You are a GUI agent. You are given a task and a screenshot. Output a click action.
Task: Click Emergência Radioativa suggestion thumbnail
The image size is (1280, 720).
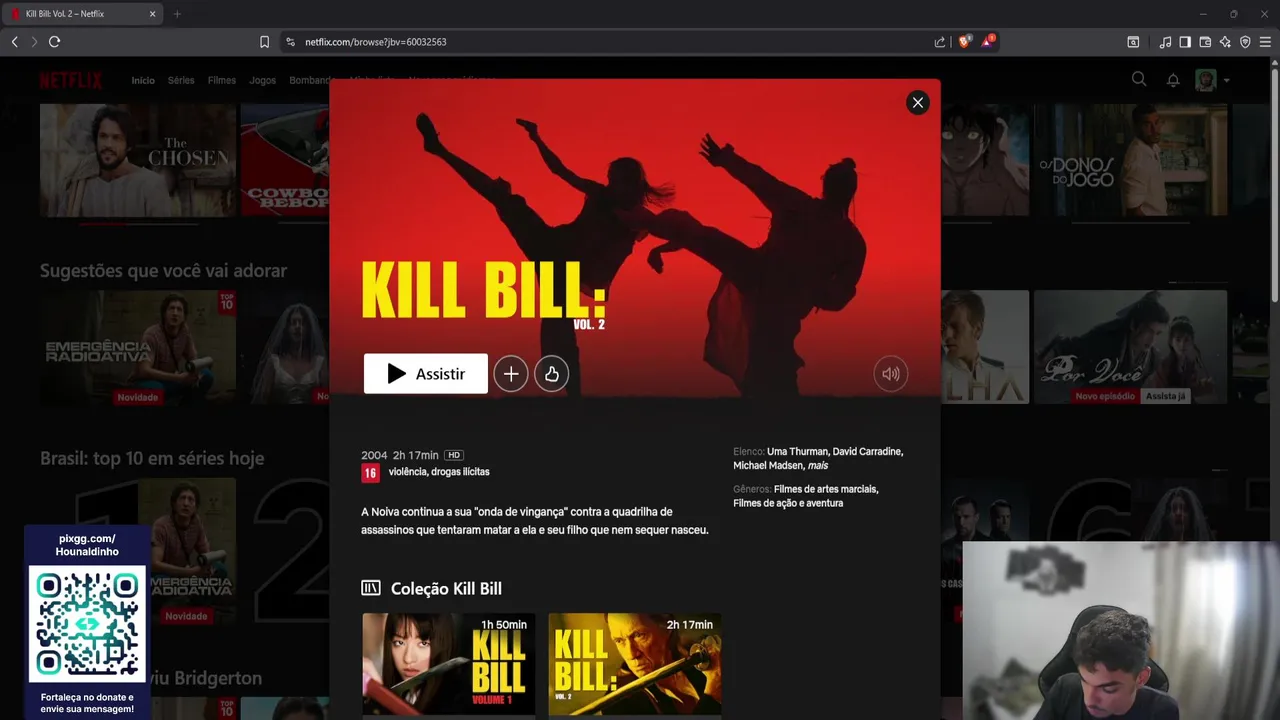(x=138, y=347)
